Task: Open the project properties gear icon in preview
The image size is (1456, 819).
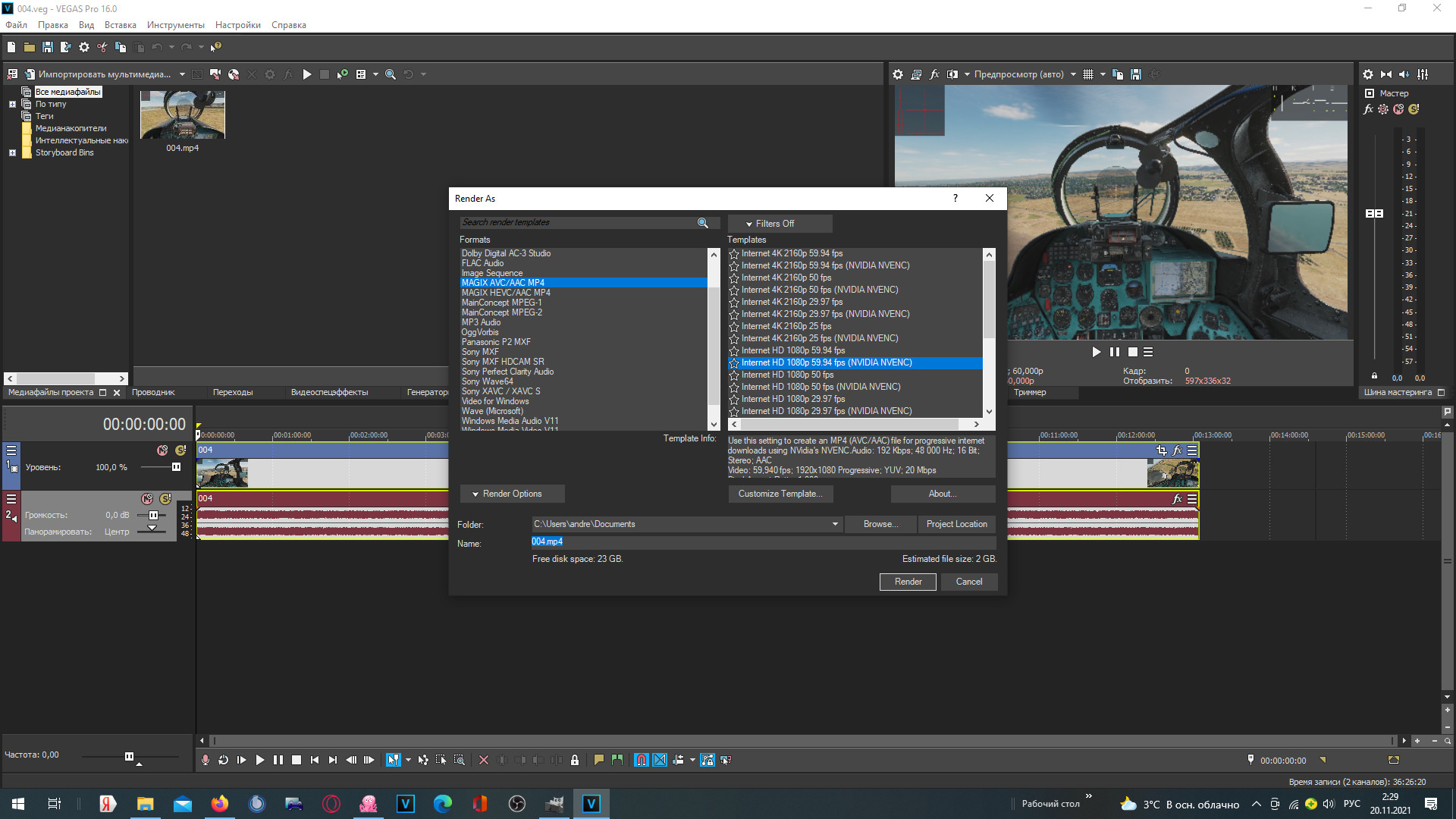Action: point(898,74)
